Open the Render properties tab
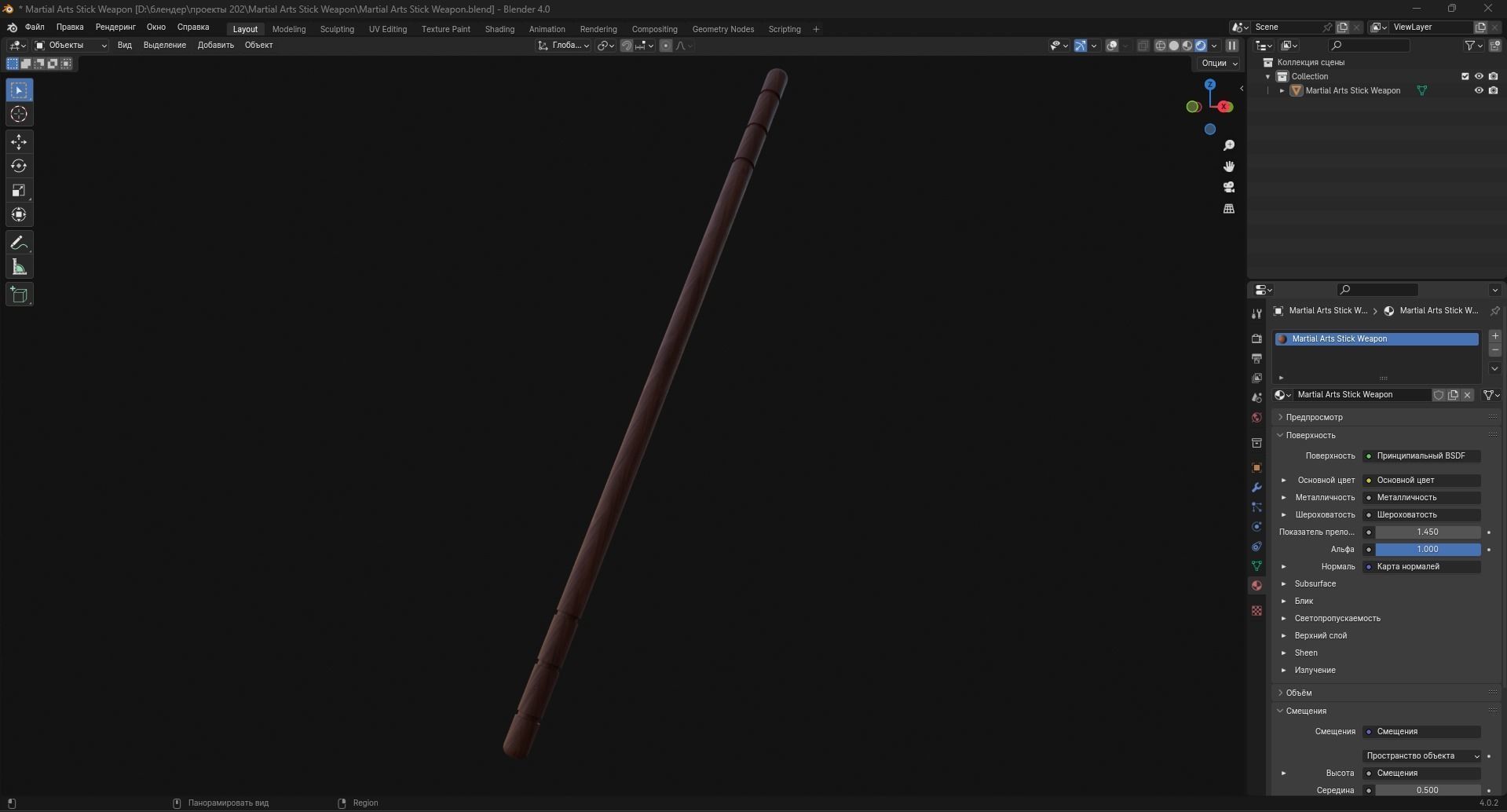Viewport: 1507px width, 812px height. tap(1256, 338)
